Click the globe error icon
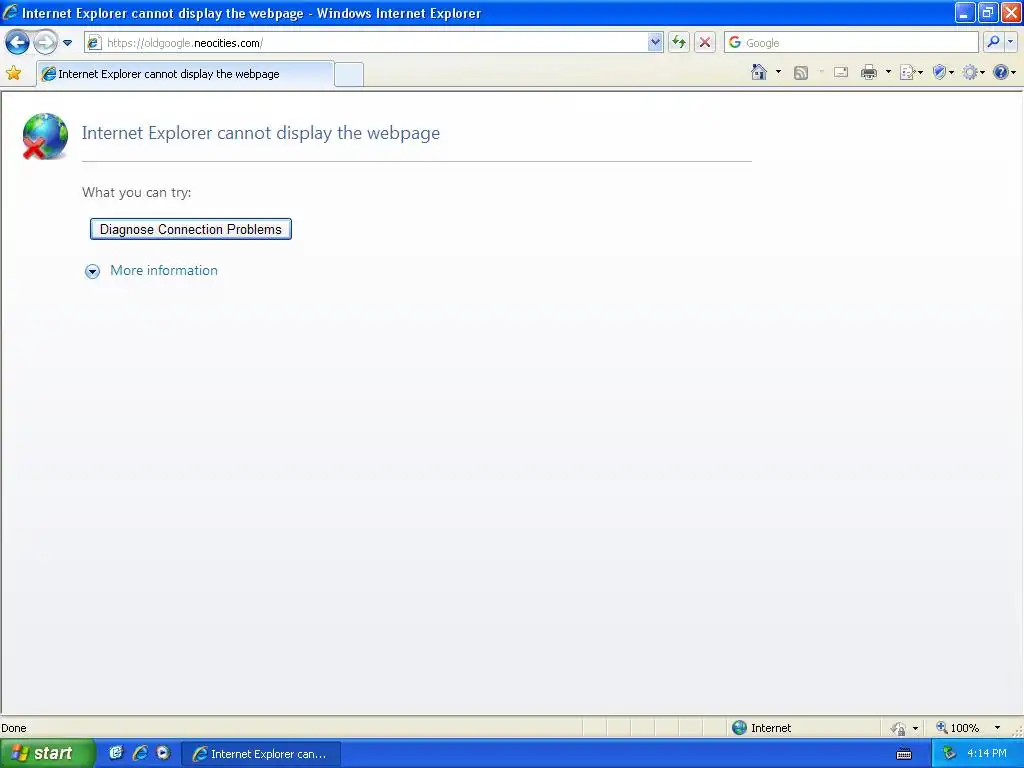This screenshot has height=768, width=1024. pos(45,136)
